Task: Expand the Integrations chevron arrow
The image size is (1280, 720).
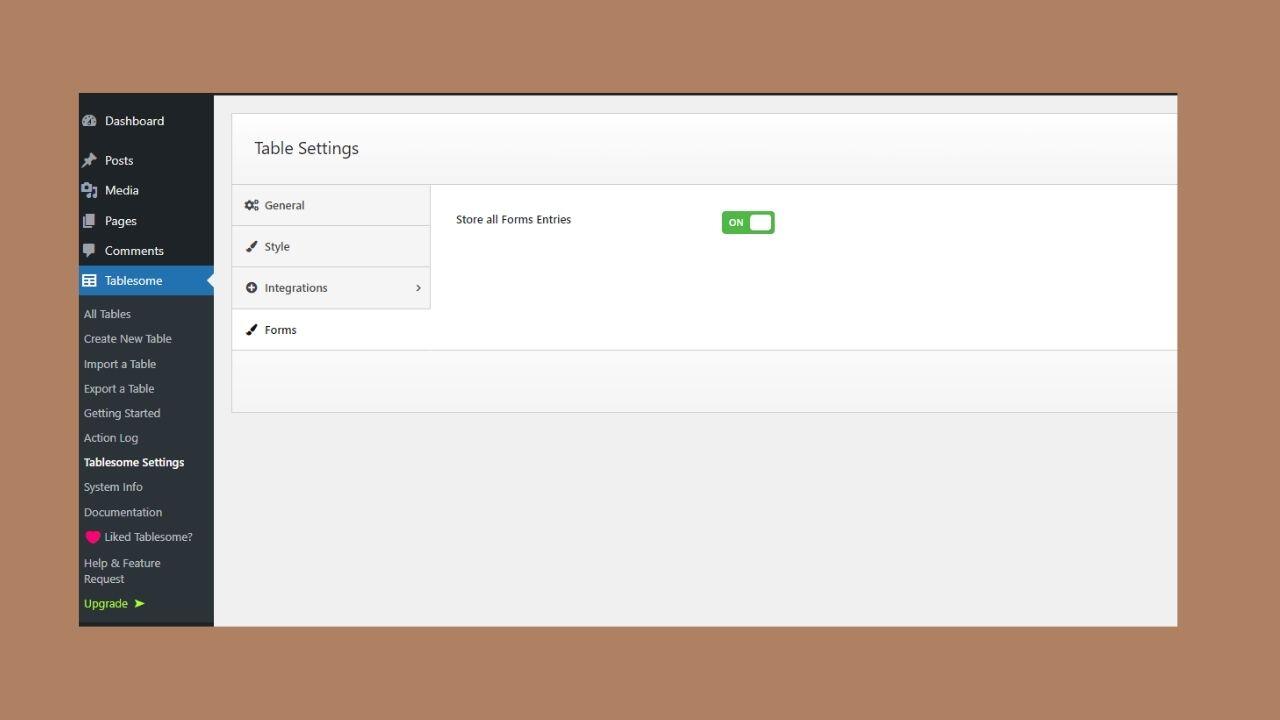Action: [418, 288]
